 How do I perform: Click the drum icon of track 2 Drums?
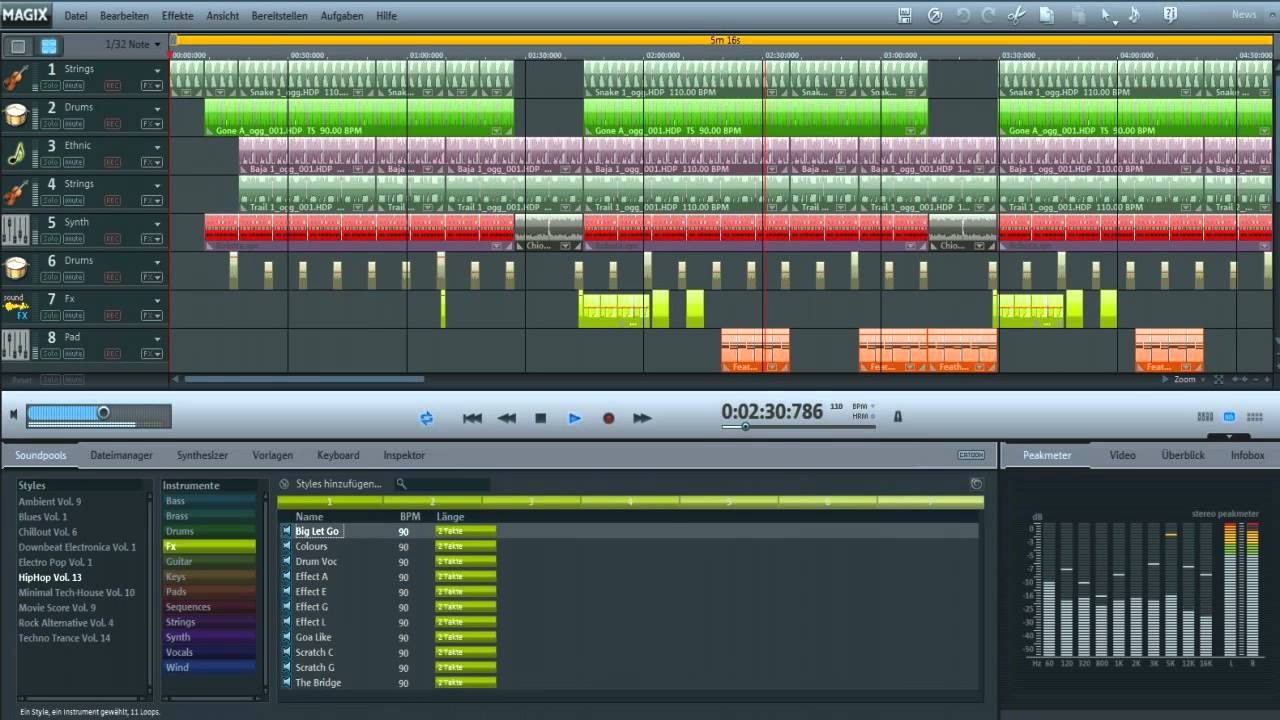pos(15,115)
